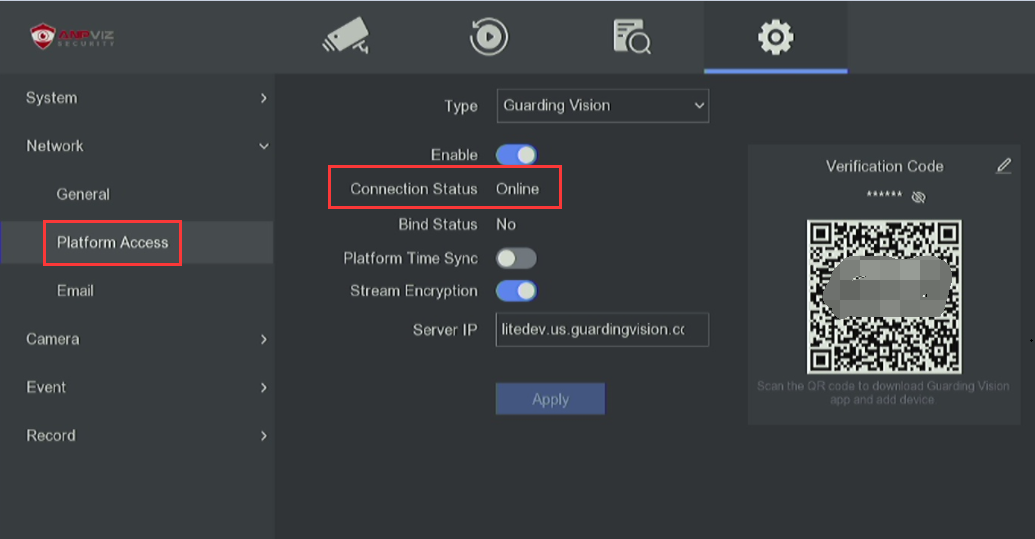Viewport: 1035px width, 539px height.
Task: Click the scan QR code instruction text
Action: [x=883, y=393]
